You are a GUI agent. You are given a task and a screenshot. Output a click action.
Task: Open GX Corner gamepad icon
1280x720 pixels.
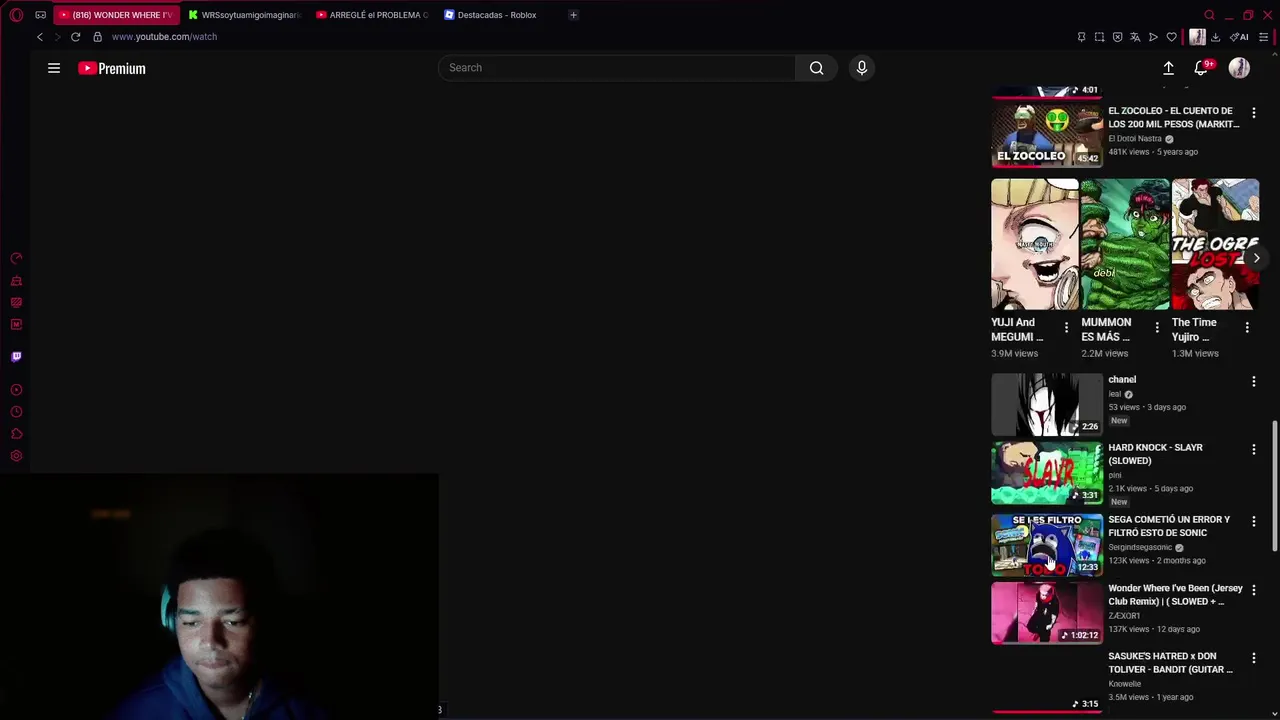coord(40,15)
